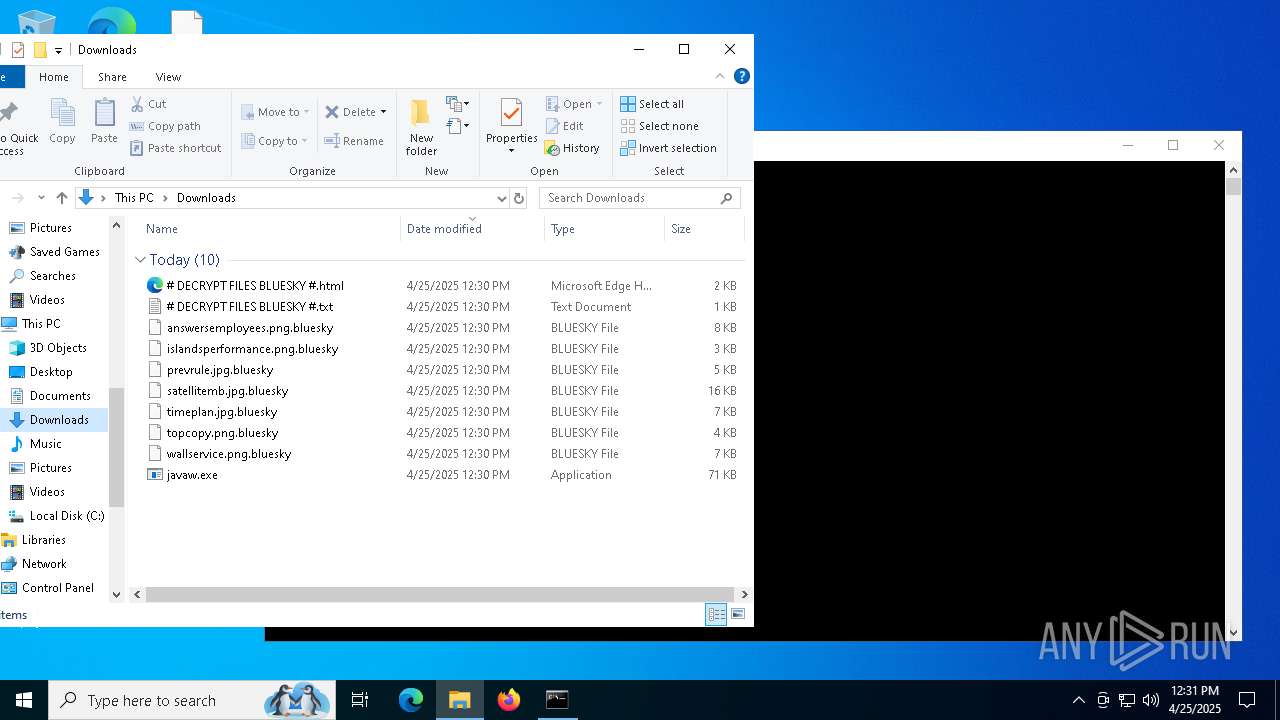Screen dimensions: 1280x720
Task: Click the Copy icon in the Clipboard group
Action: pyautogui.click(x=62, y=122)
